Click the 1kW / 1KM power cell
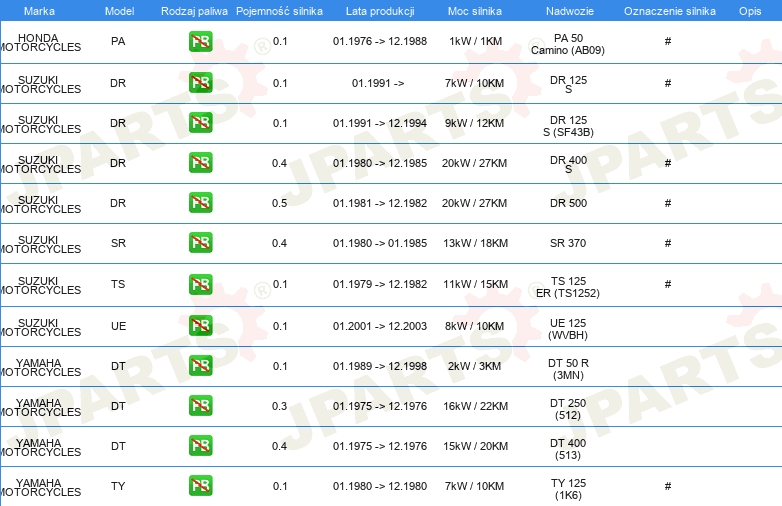The image size is (782, 506). pos(475,41)
